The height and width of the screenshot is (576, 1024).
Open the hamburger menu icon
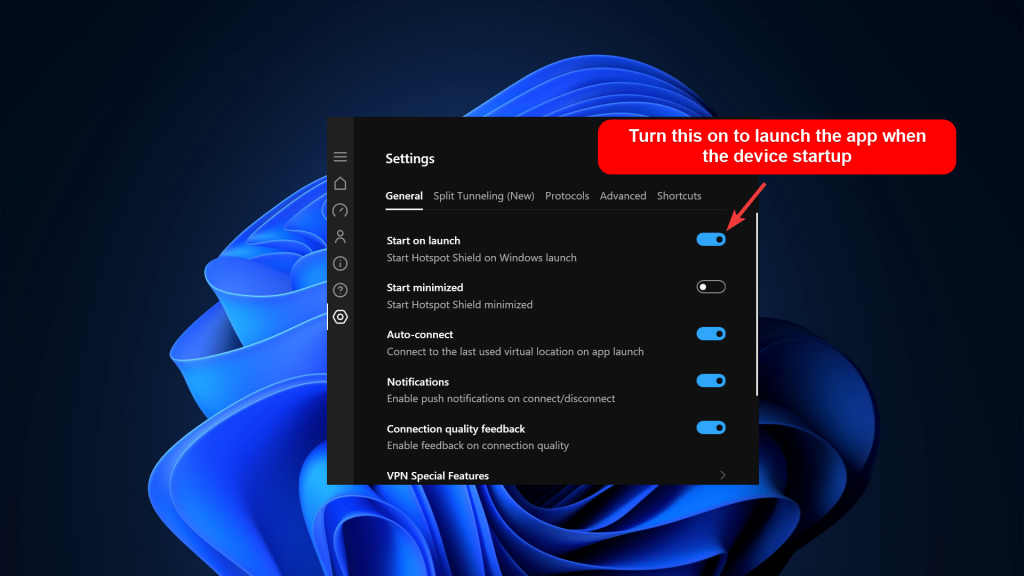[x=340, y=157]
